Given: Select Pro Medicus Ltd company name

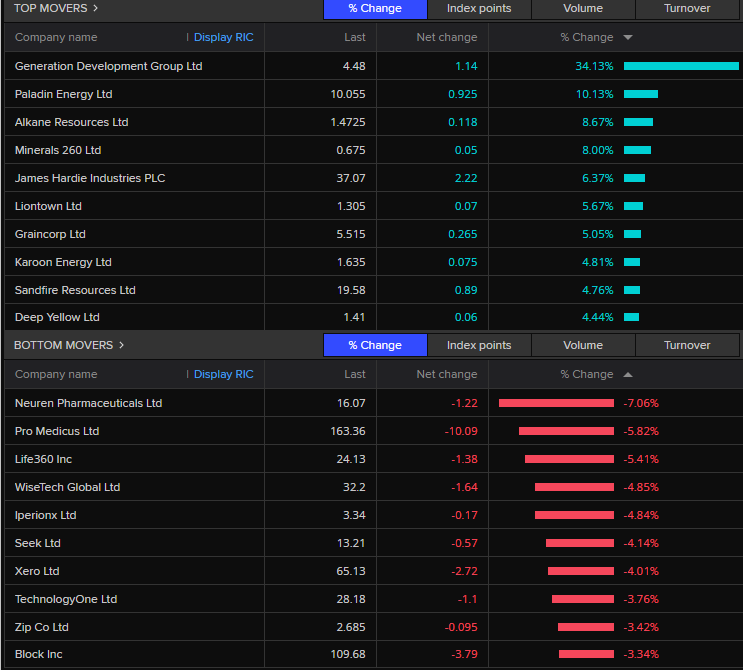Looking at the screenshot, I should click(57, 431).
